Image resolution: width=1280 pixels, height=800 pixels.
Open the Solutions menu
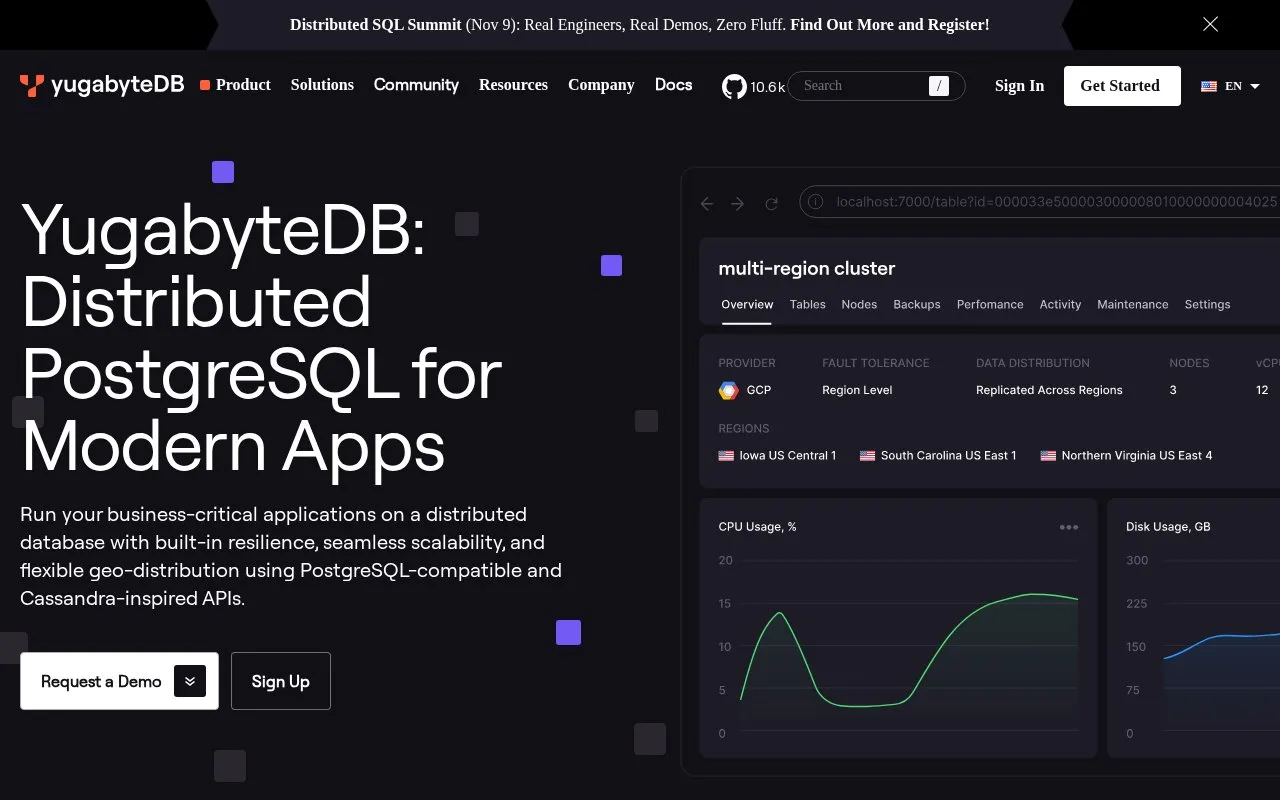point(322,85)
